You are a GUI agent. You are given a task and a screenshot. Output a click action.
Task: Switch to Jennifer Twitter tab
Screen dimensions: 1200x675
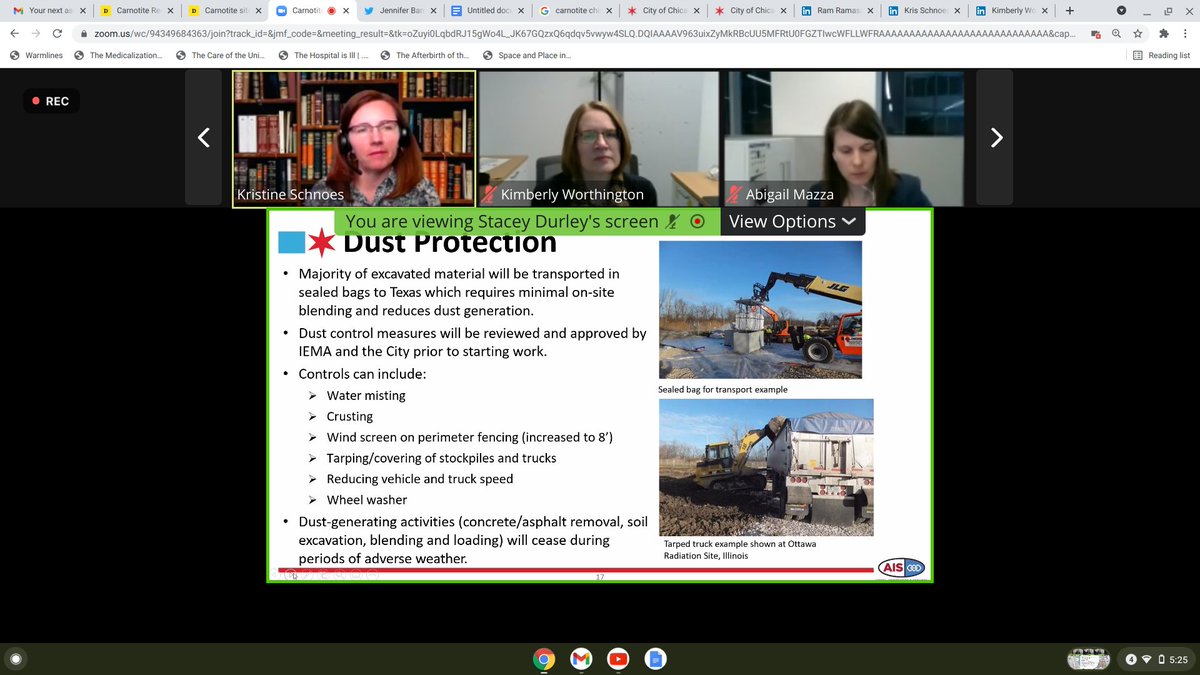[400, 11]
